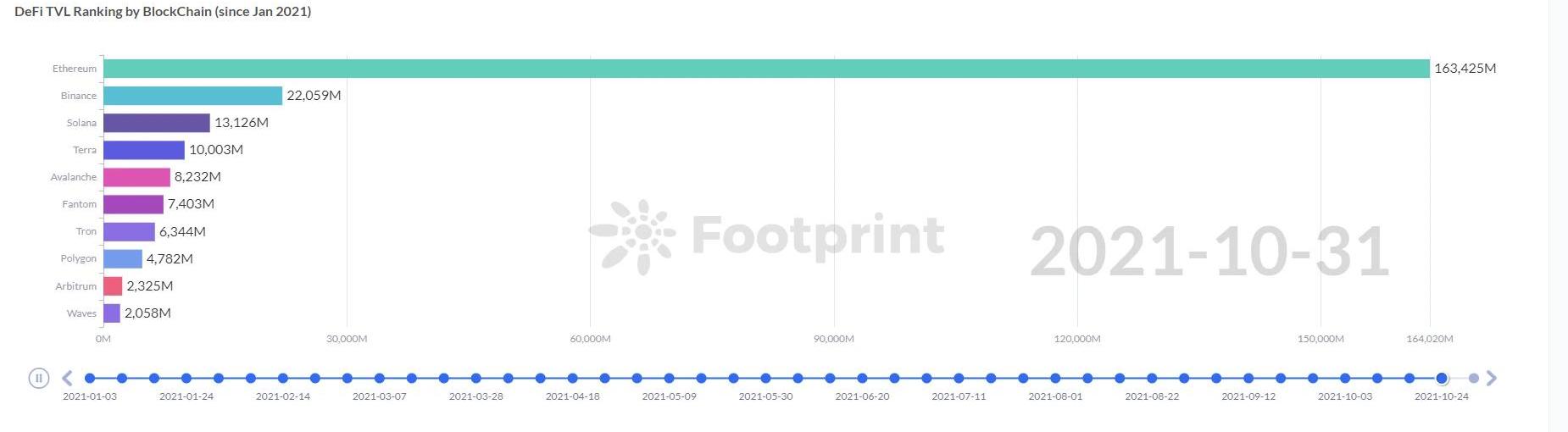
Task: Click the Tron bar
Action: point(129,231)
